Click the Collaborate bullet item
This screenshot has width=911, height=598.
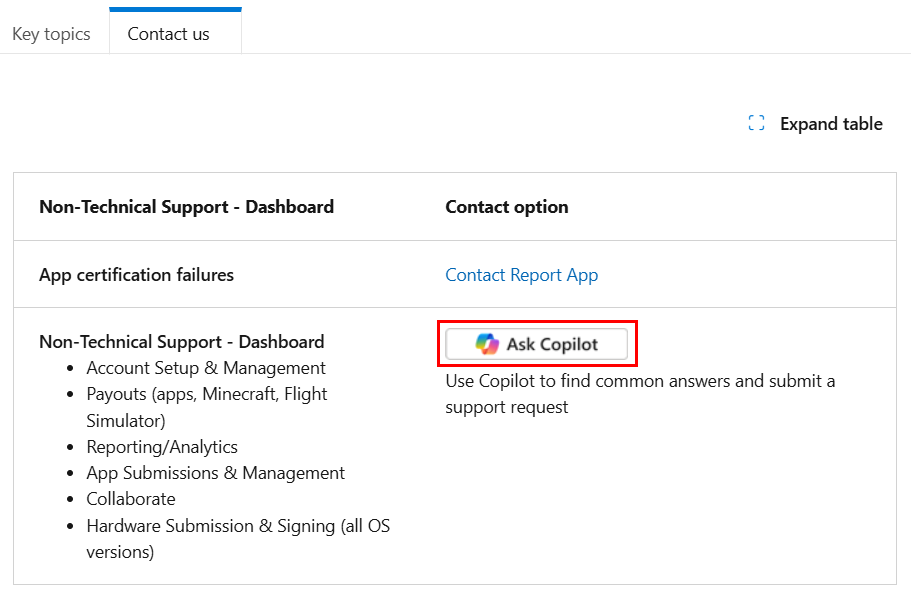130,498
